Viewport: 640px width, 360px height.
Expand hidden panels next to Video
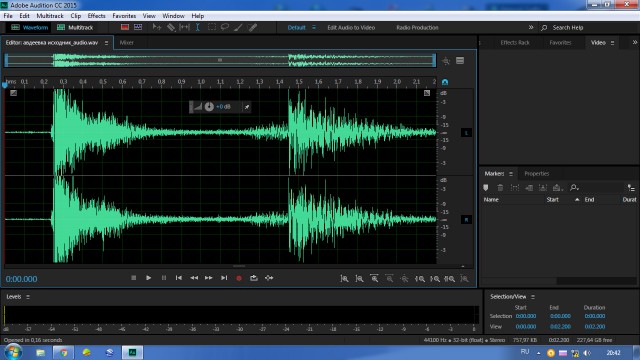coord(635,42)
